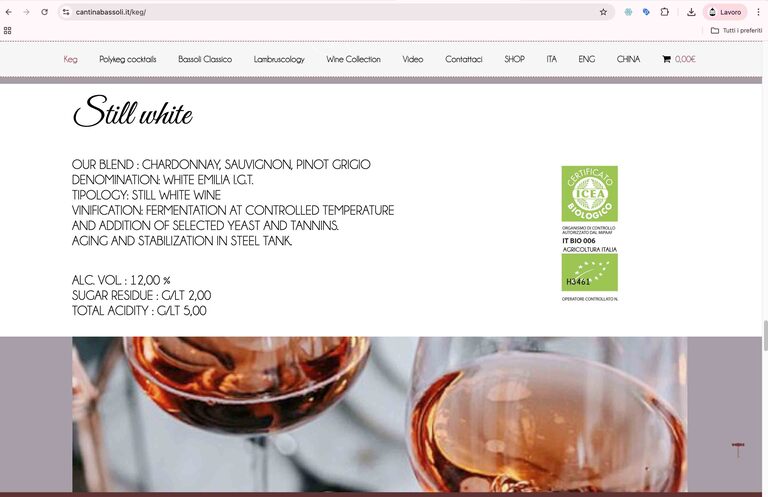Click the apps grid icon in bookmarks bar
The width and height of the screenshot is (768, 497).
pos(7,30)
